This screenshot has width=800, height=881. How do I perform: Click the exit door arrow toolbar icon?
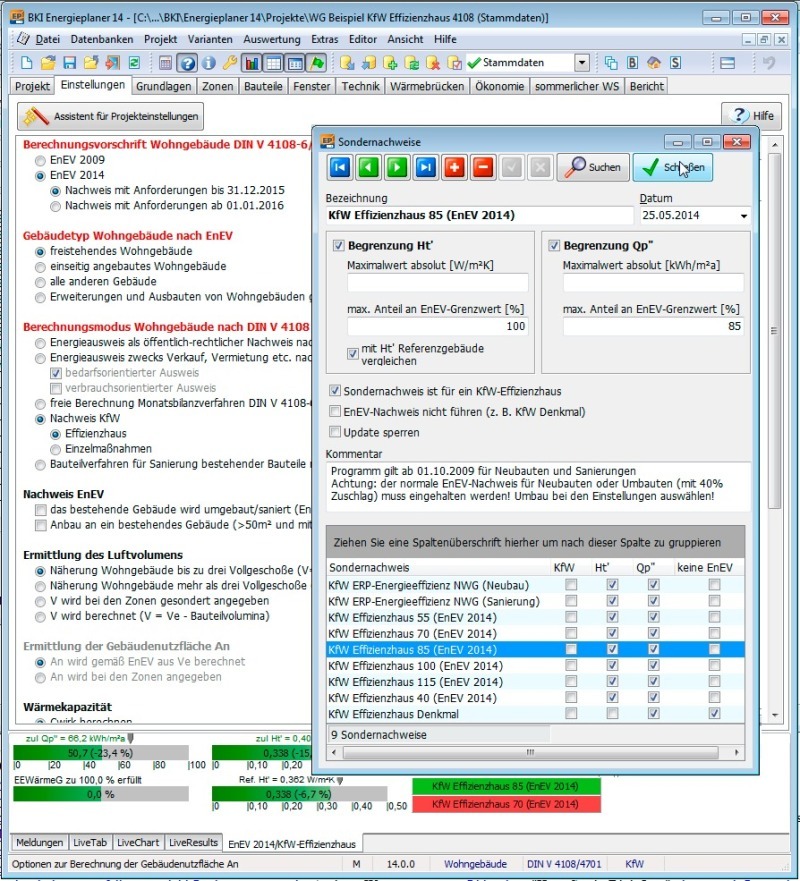pos(112,63)
